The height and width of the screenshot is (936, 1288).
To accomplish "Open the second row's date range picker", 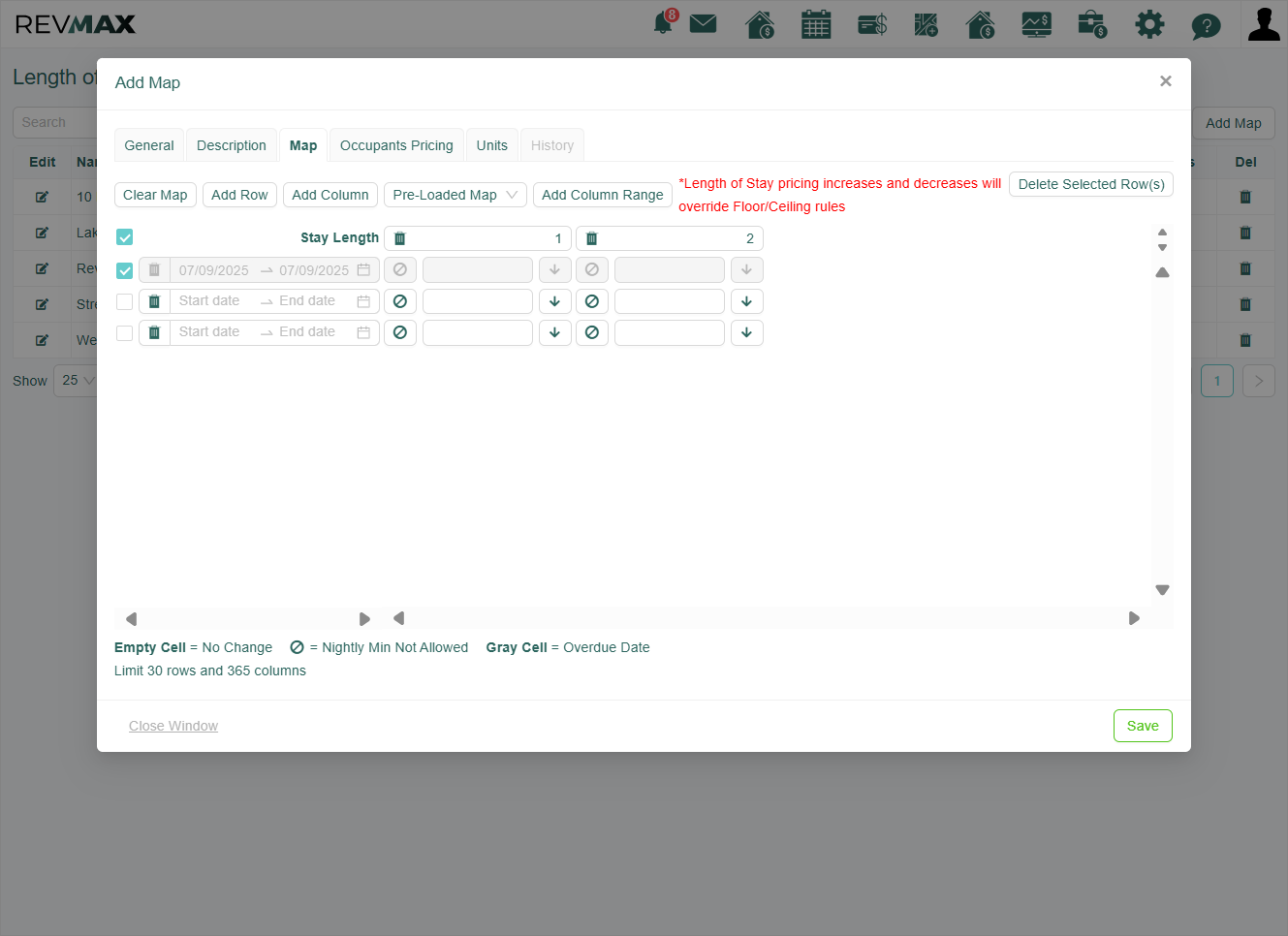I will [x=274, y=301].
